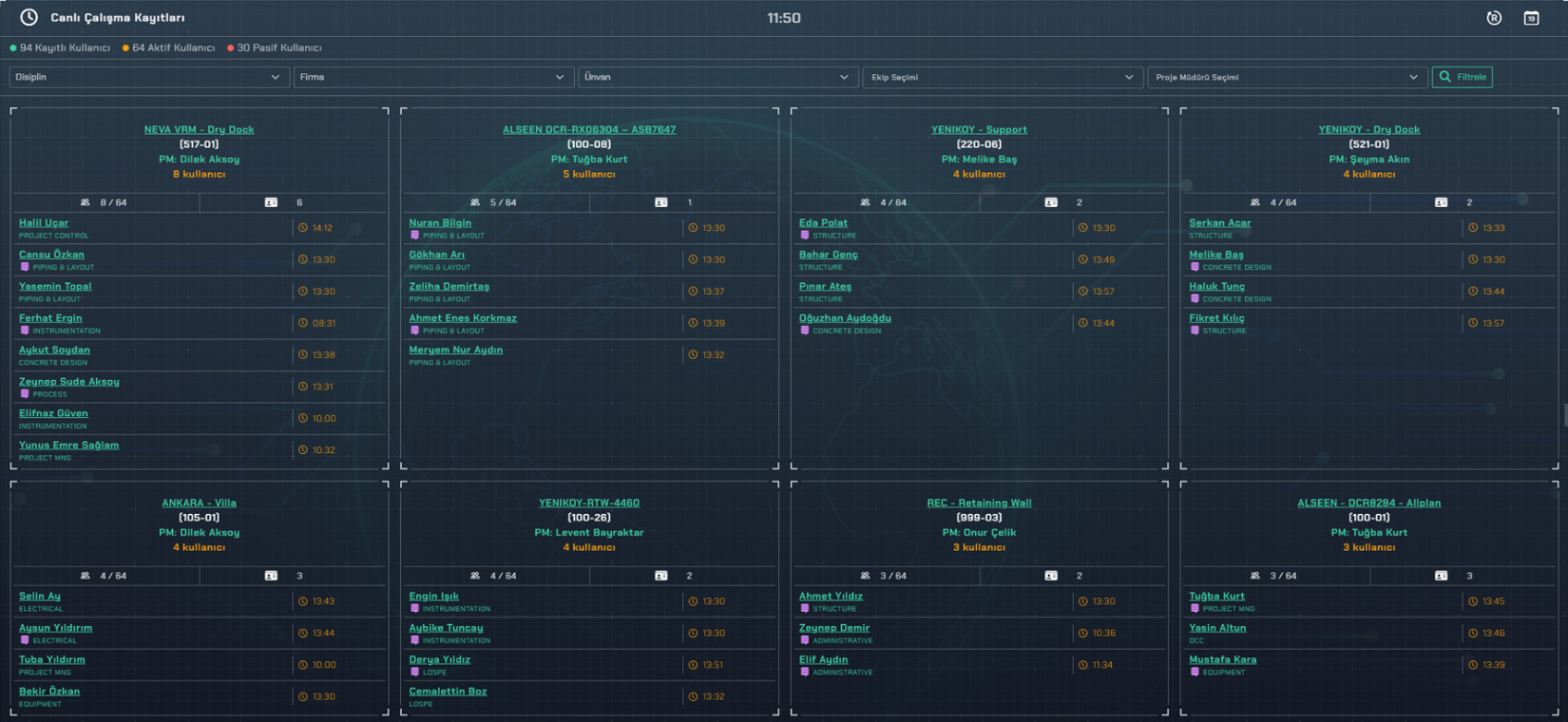Screen dimensions: 1568x722
Task: Click the clock icon next to Halil Uçar's 14:12
Action: tap(303, 228)
